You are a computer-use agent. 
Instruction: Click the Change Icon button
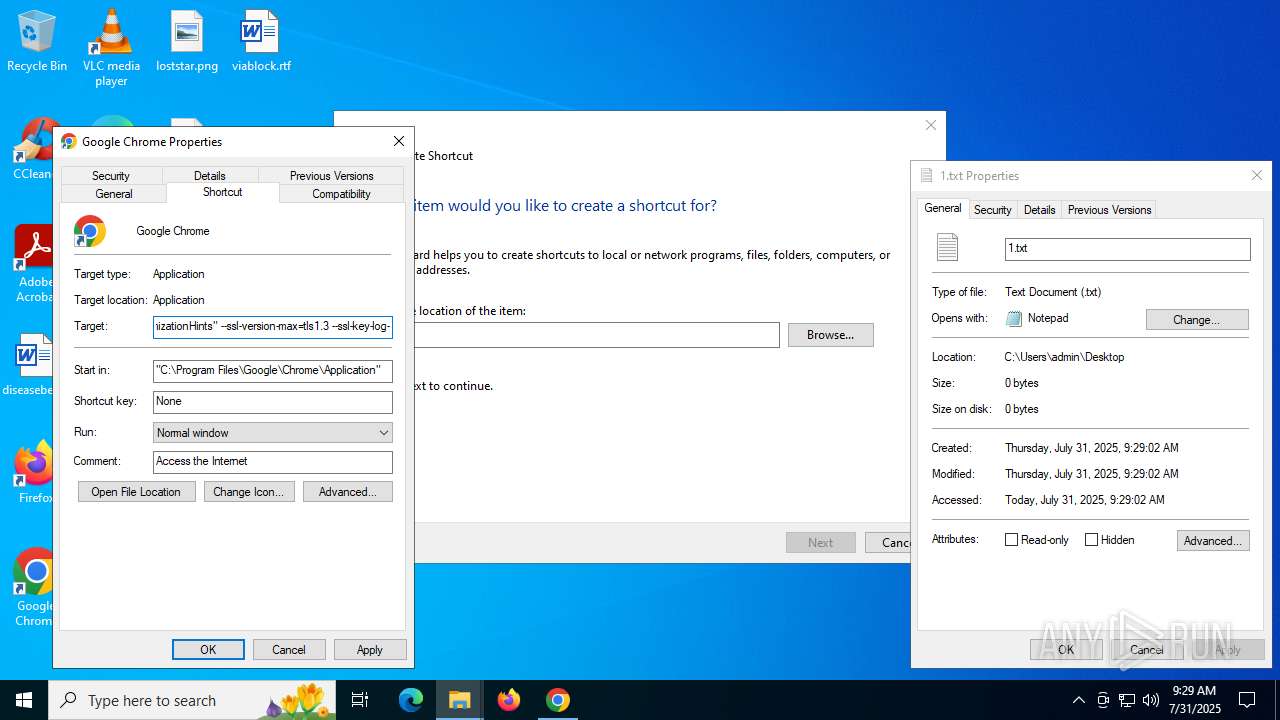(248, 492)
